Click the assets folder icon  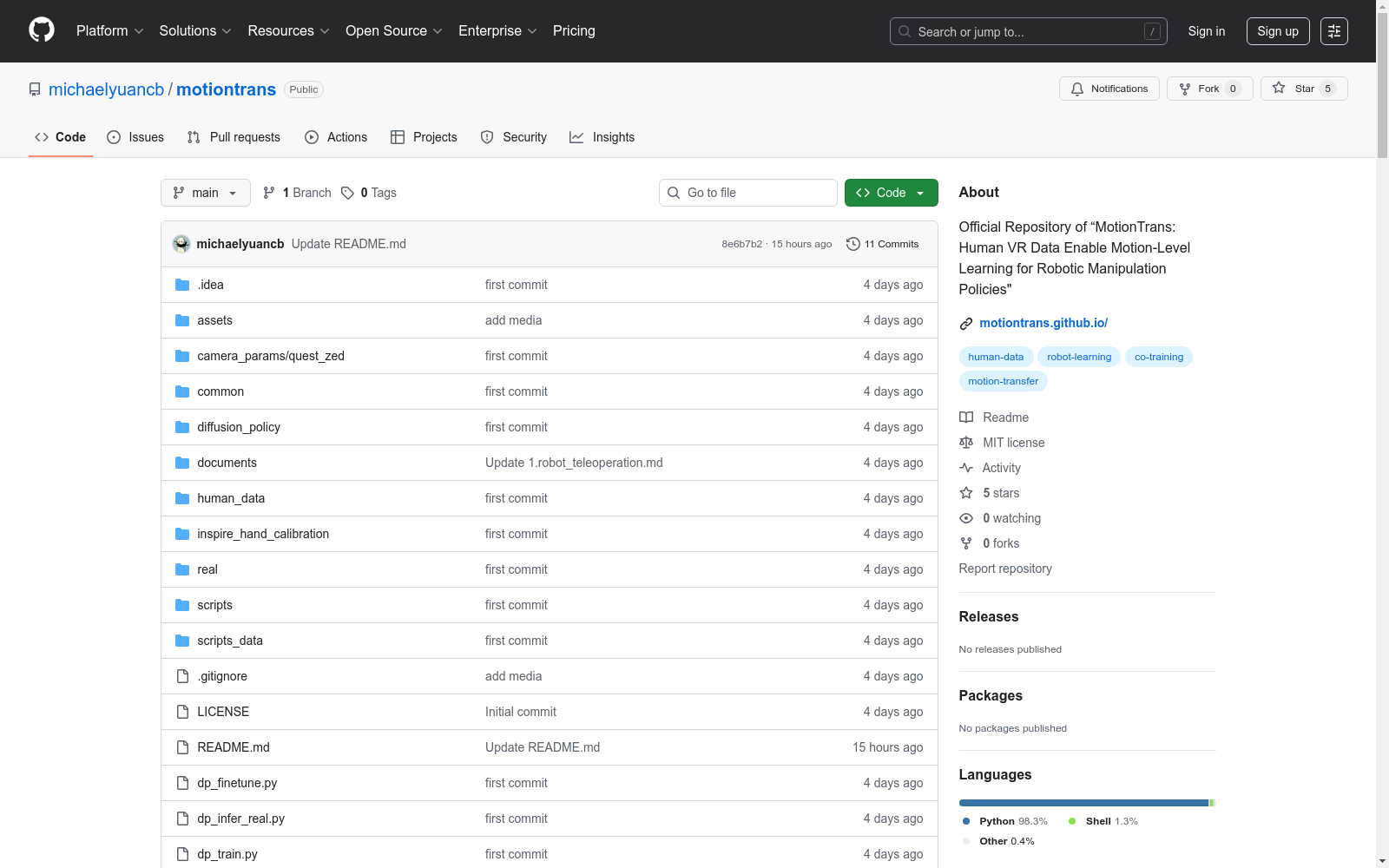pos(182,320)
